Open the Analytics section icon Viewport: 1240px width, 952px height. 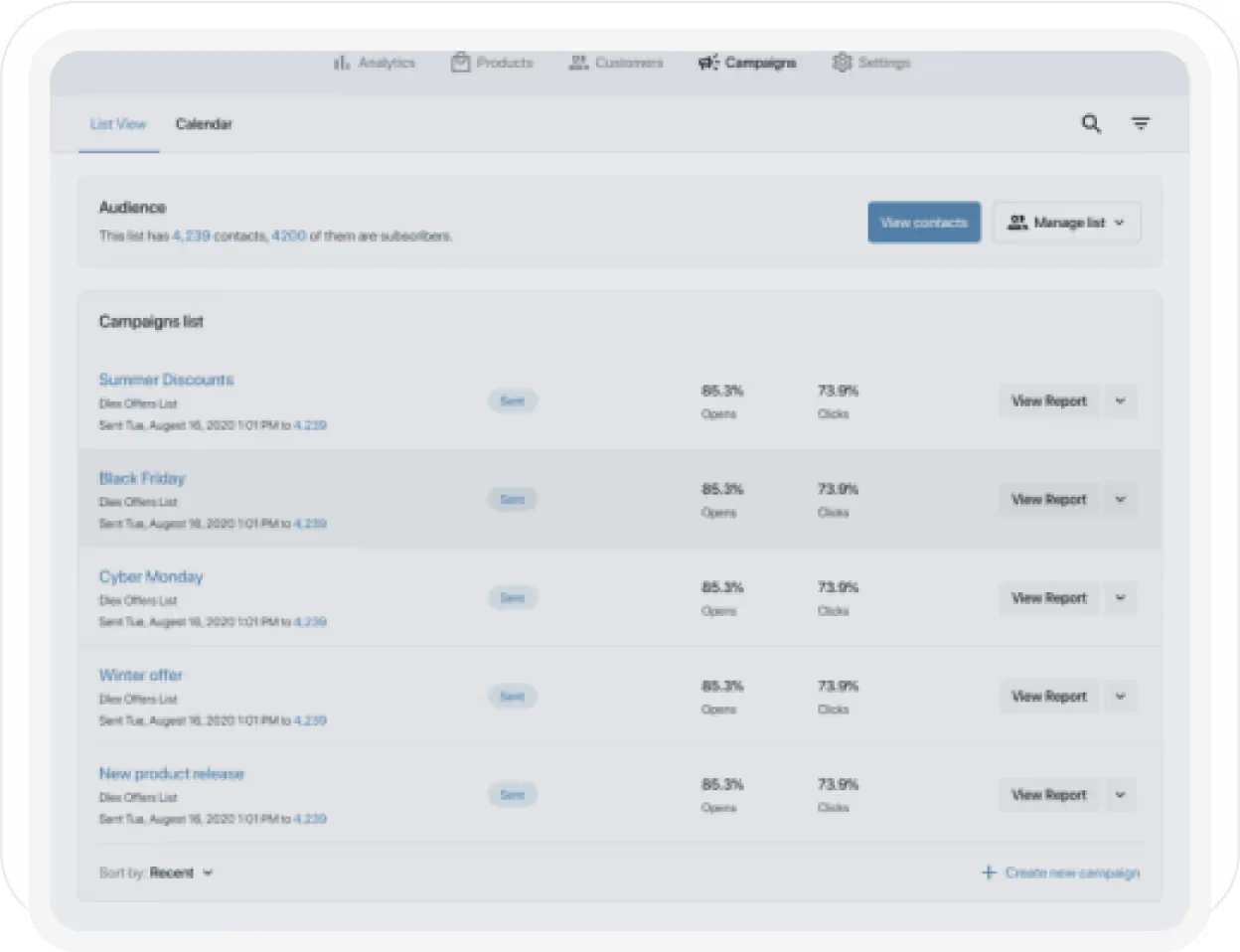(342, 62)
